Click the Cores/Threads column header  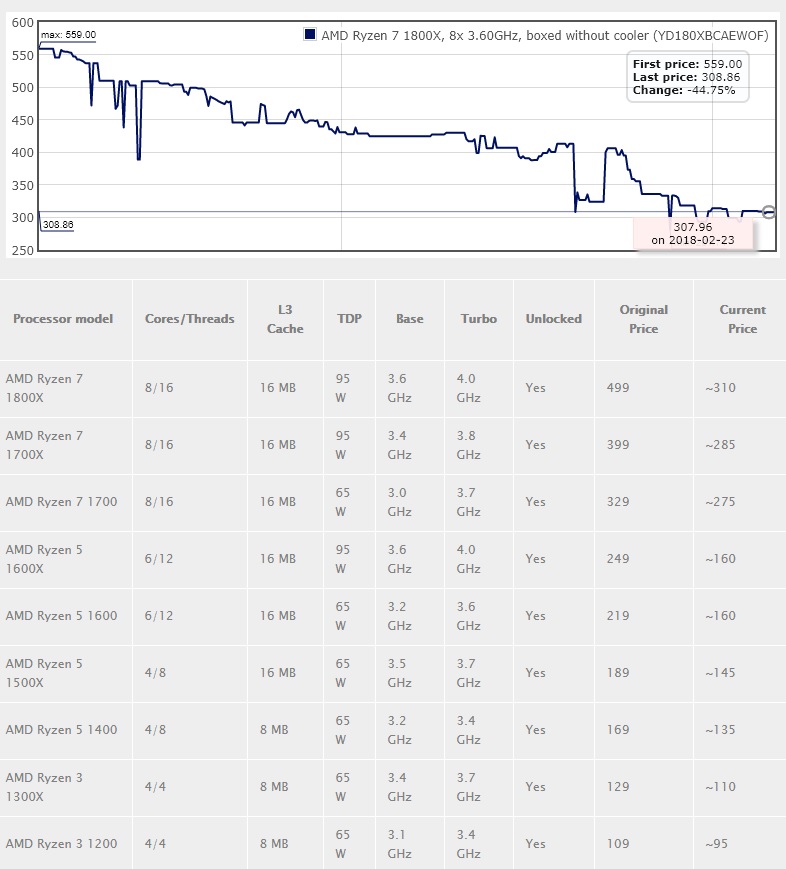189,319
